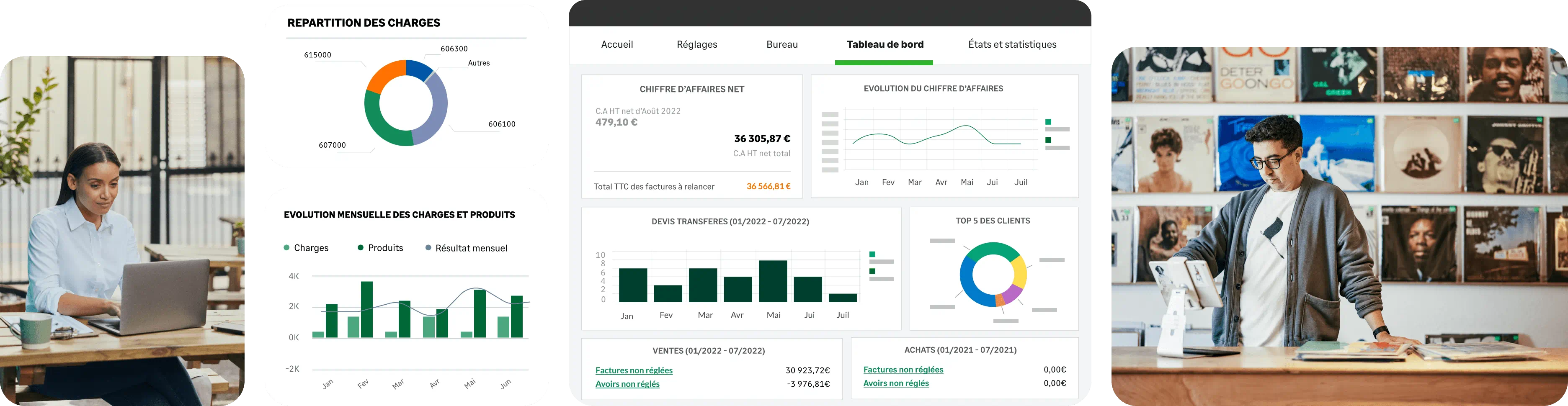
Task: Click the Juil bar in Devis transférés chart
Action: [x=843, y=298]
